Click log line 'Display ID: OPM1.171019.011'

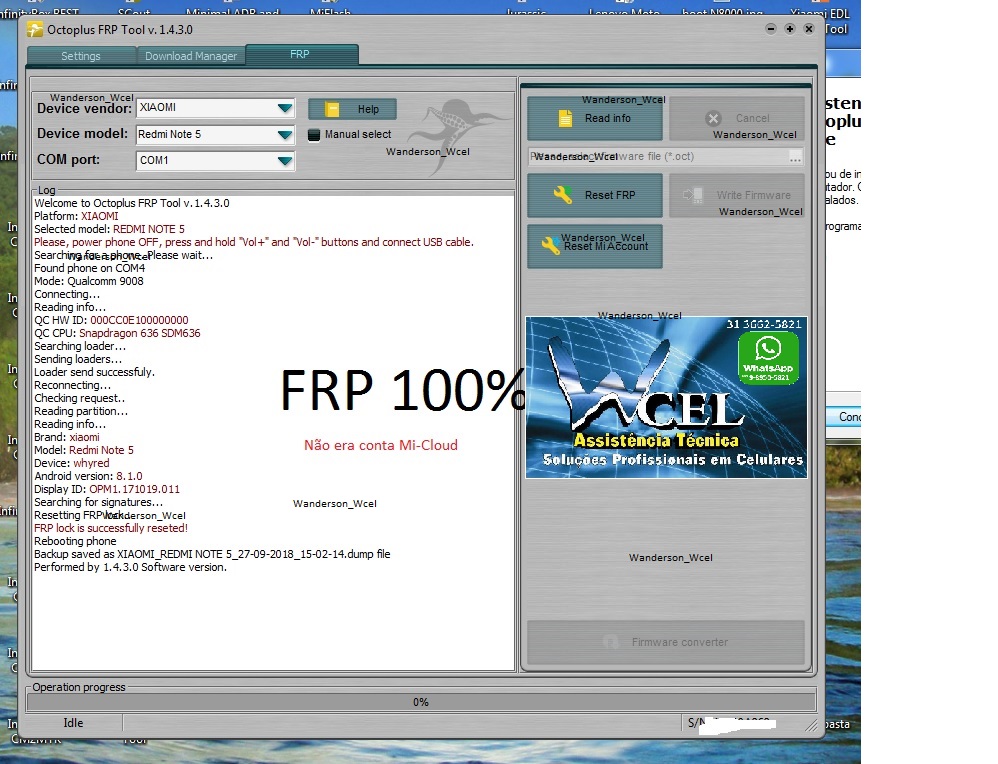pyautogui.click(x=107, y=490)
